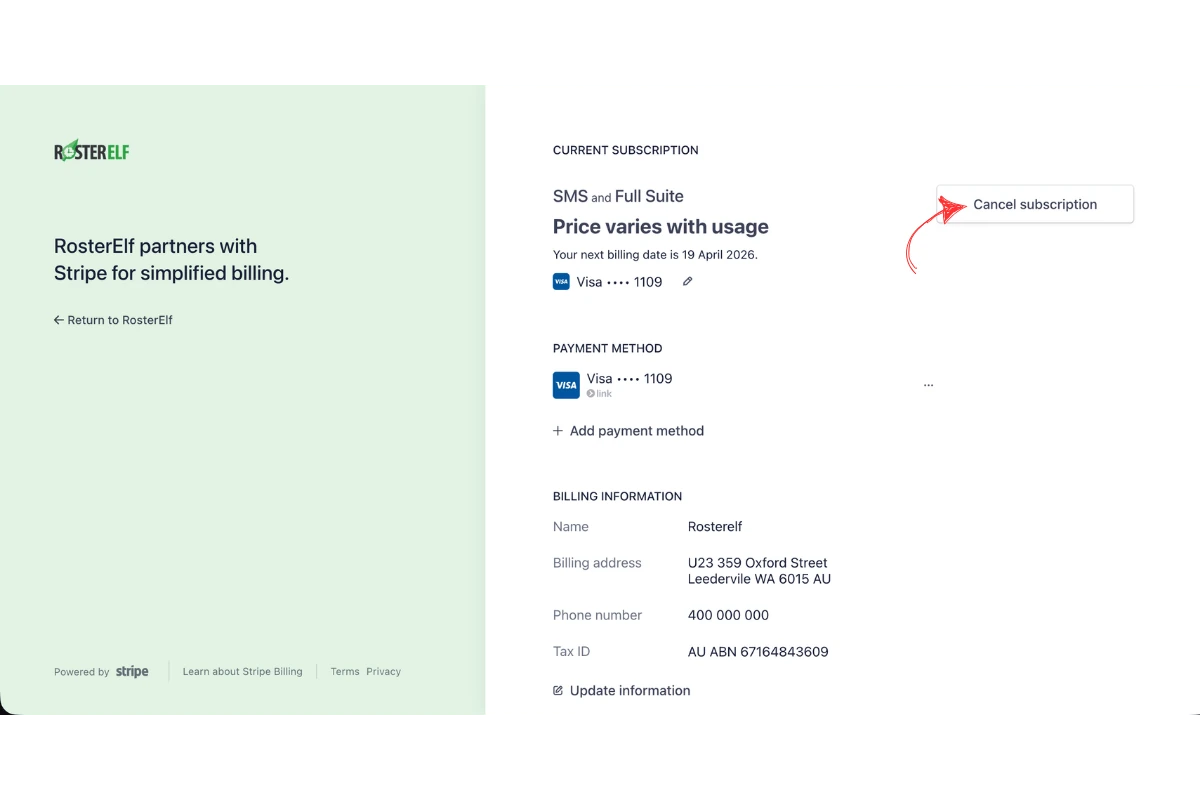The image size is (1200, 800).
Task: Click the 'link' label under Visa 1109
Action: click(x=599, y=394)
